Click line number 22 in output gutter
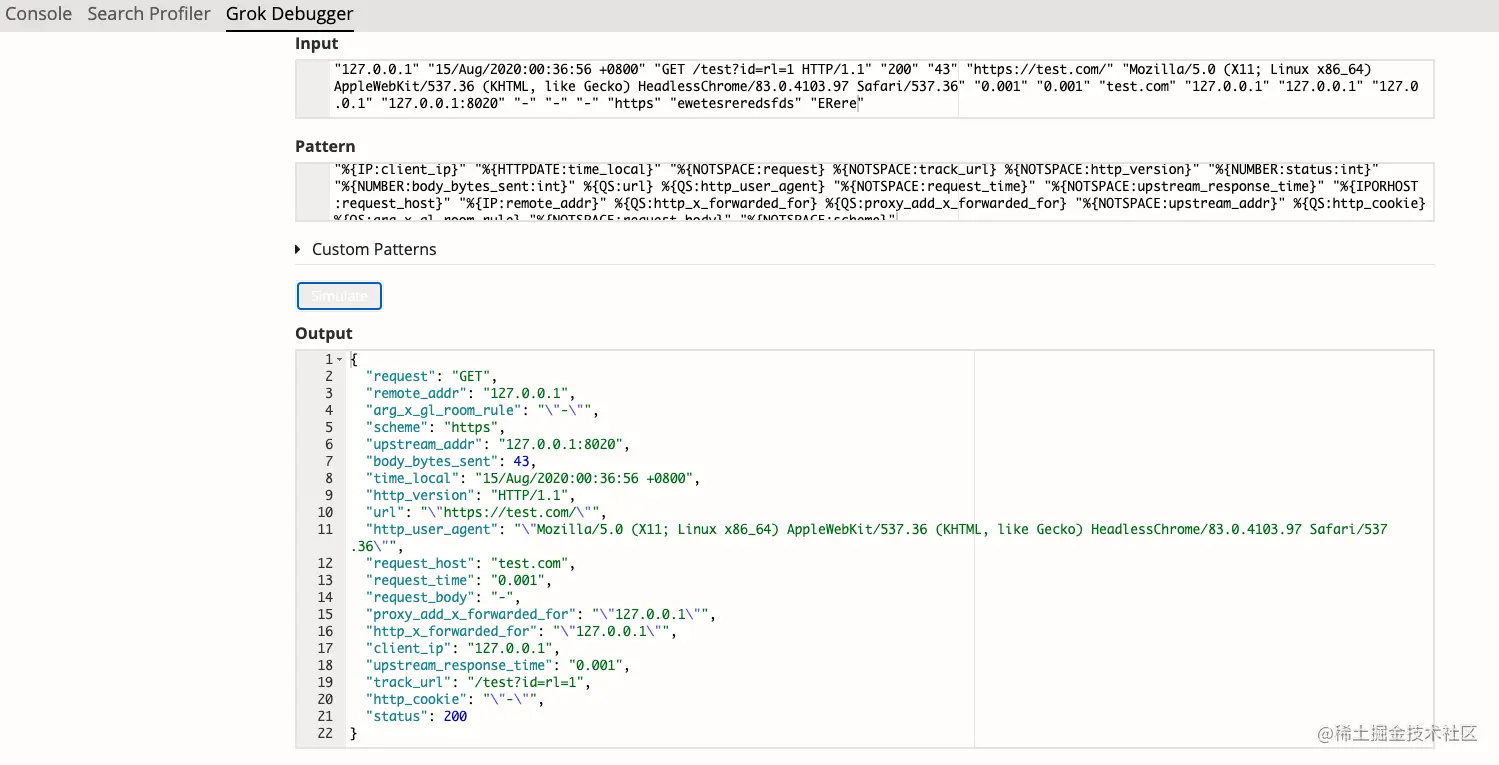The width and height of the screenshot is (1499, 765). 324,733
